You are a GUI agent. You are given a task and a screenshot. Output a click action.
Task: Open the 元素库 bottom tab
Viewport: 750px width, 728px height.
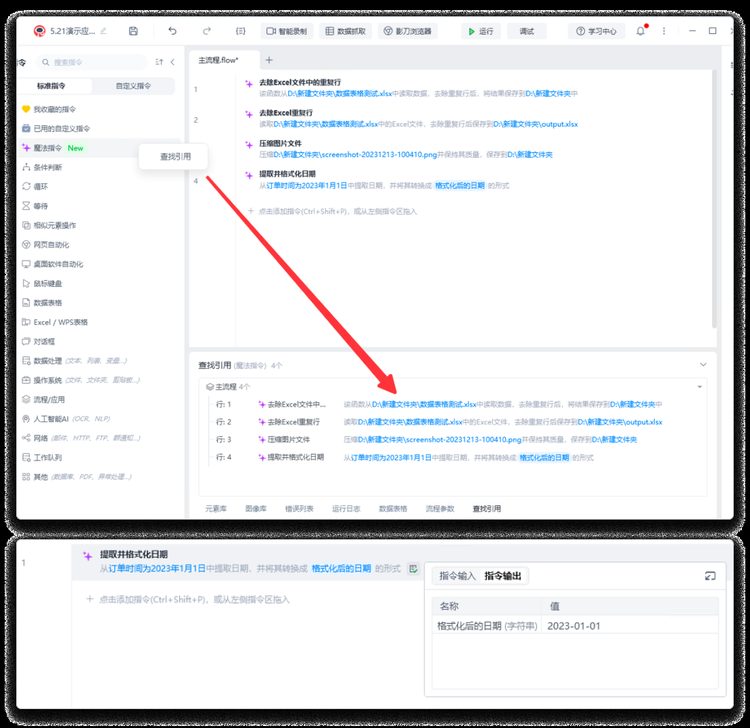point(216,508)
